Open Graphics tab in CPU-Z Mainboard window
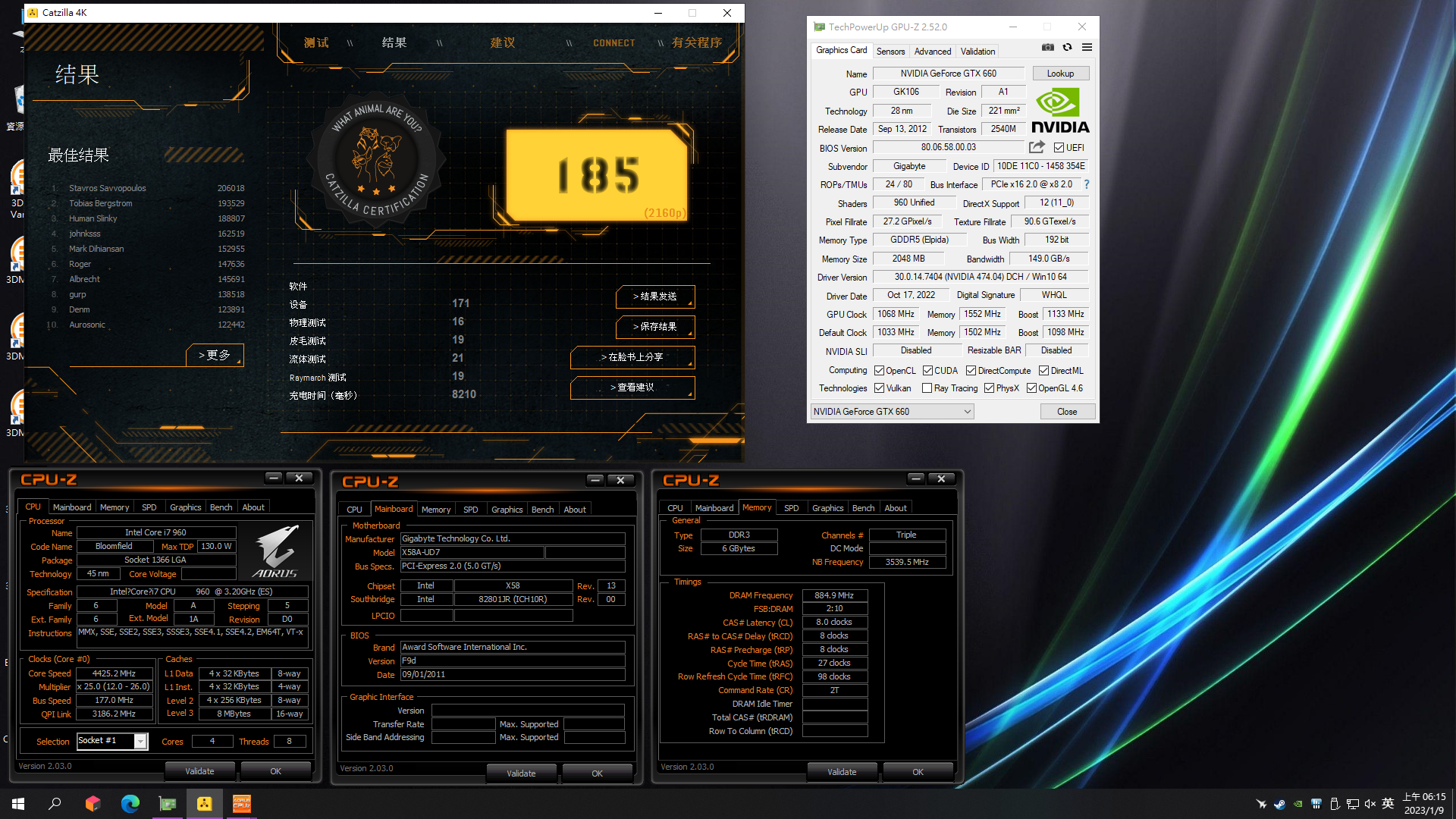The height and width of the screenshot is (819, 1456). 507,510
